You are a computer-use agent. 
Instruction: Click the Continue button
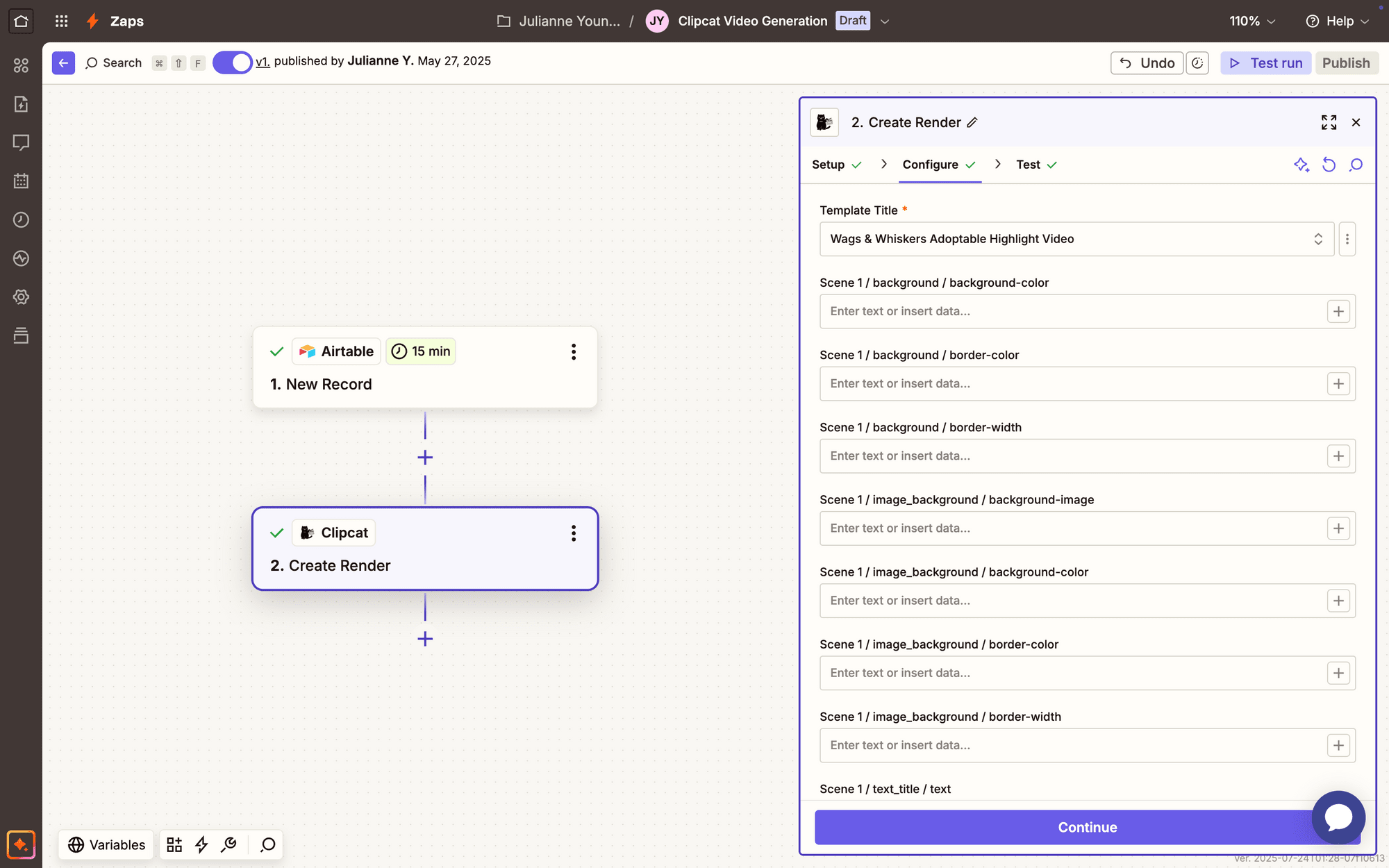click(1087, 827)
